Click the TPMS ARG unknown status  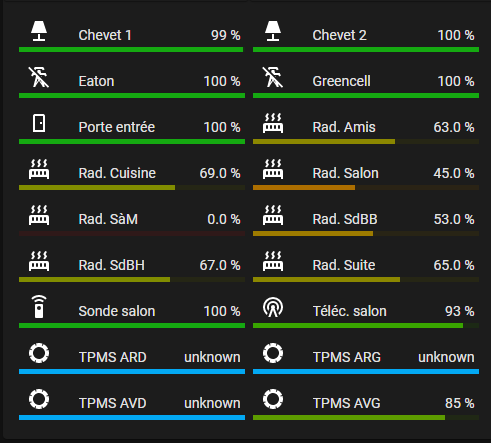pos(446,357)
